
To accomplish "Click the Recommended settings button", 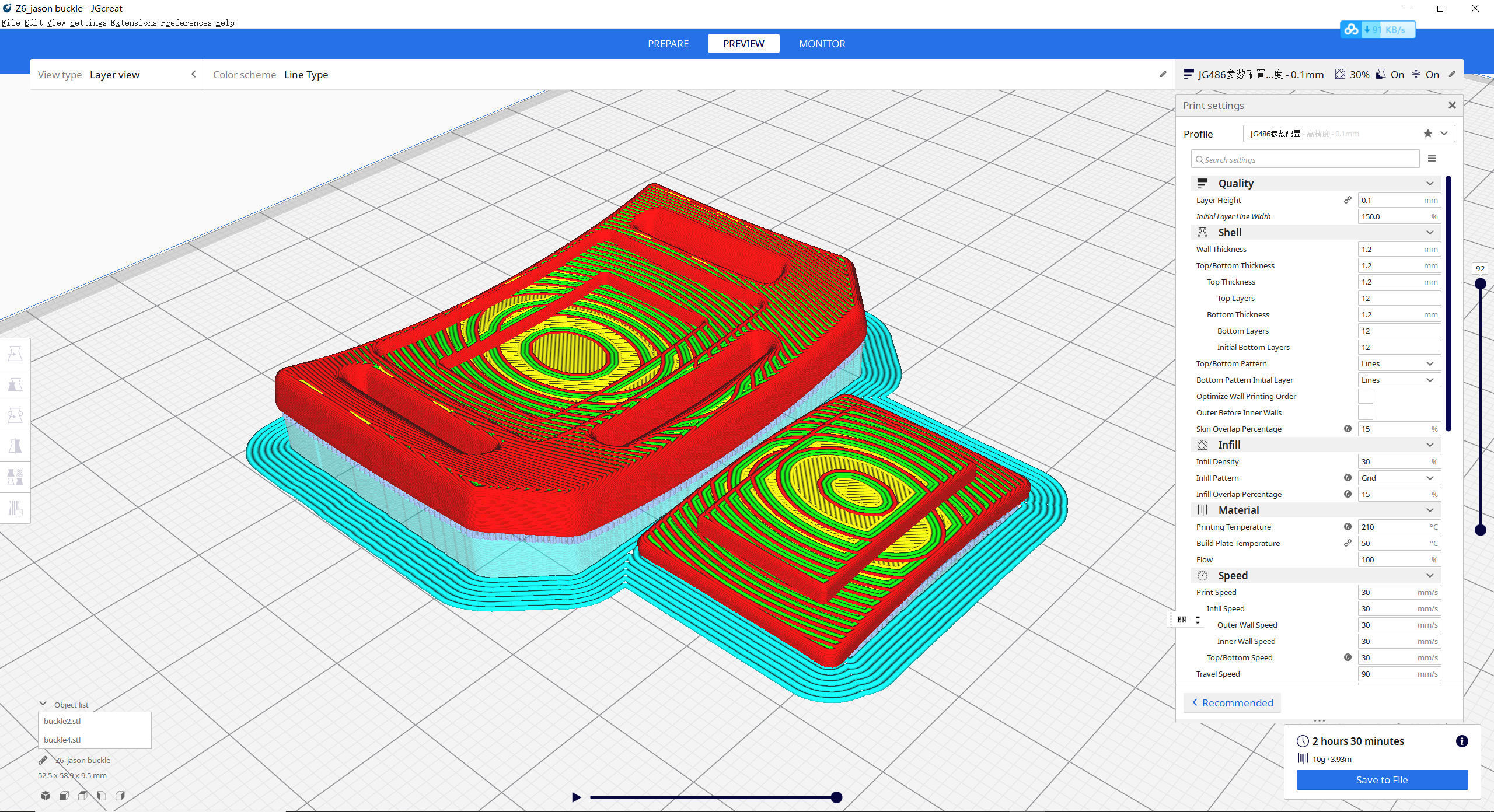I will click(x=1232, y=703).
